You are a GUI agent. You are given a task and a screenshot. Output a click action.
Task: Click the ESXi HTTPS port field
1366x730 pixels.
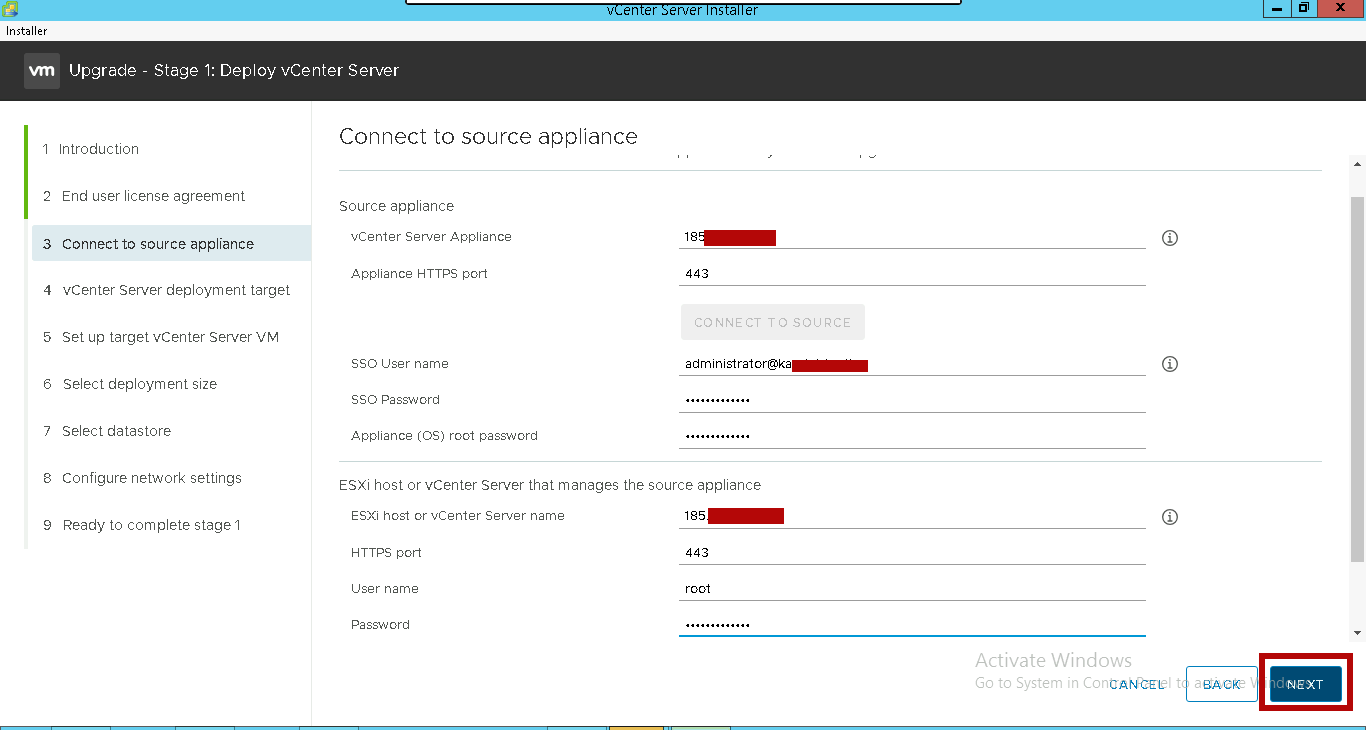click(x=912, y=552)
